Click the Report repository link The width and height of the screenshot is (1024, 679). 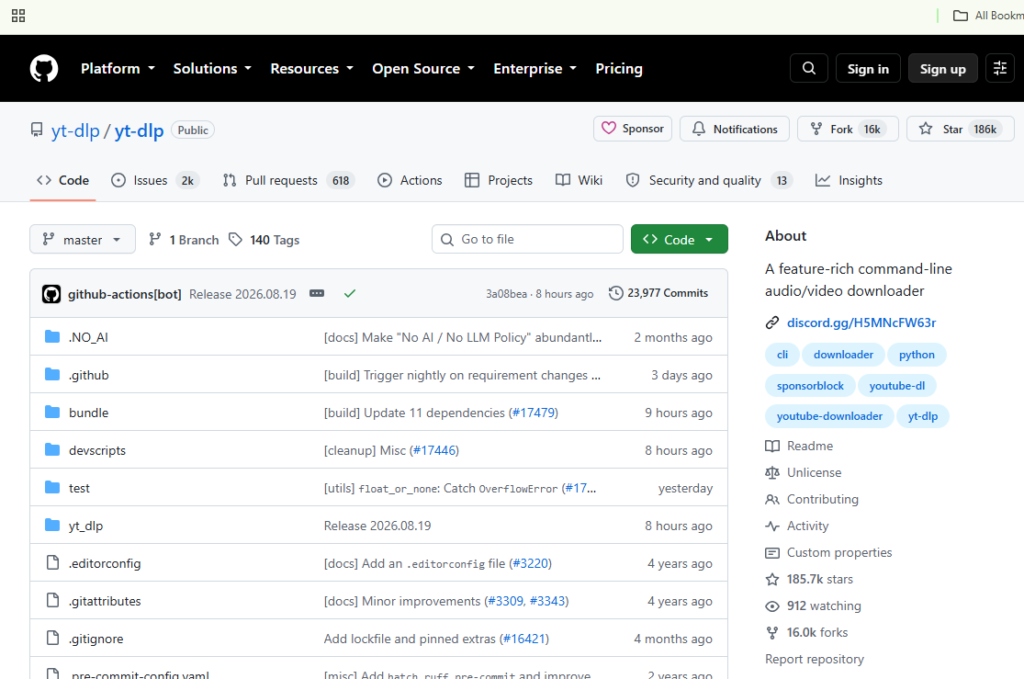coord(814,659)
